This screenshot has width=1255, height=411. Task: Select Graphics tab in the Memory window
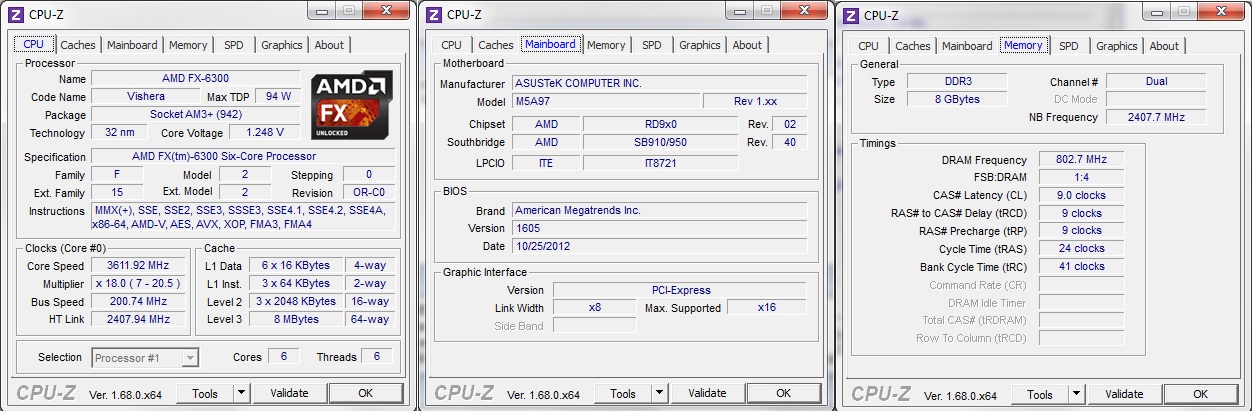[x=1117, y=46]
